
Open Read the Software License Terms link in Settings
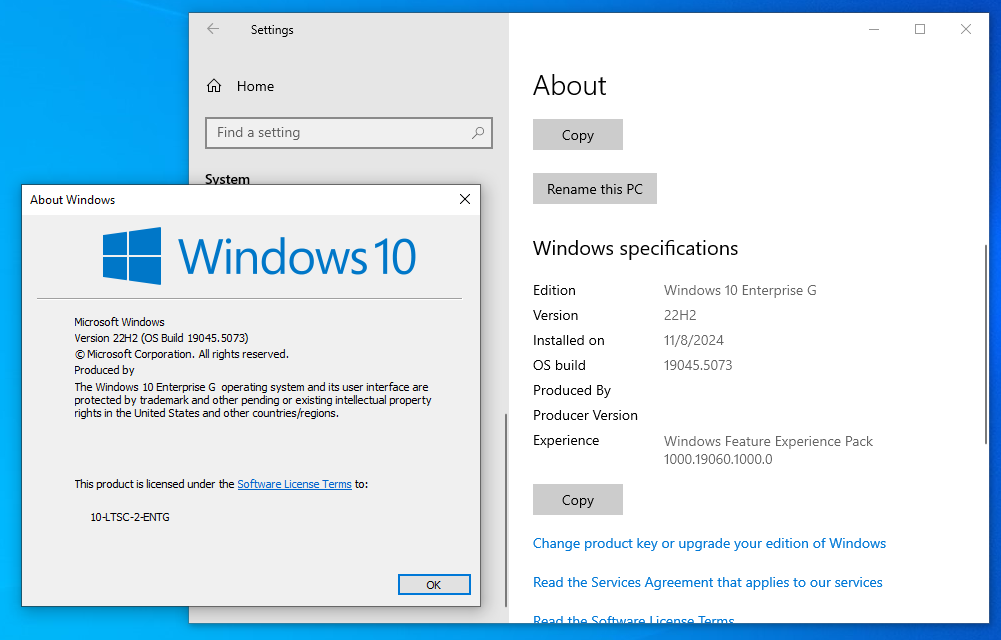(x=633, y=619)
